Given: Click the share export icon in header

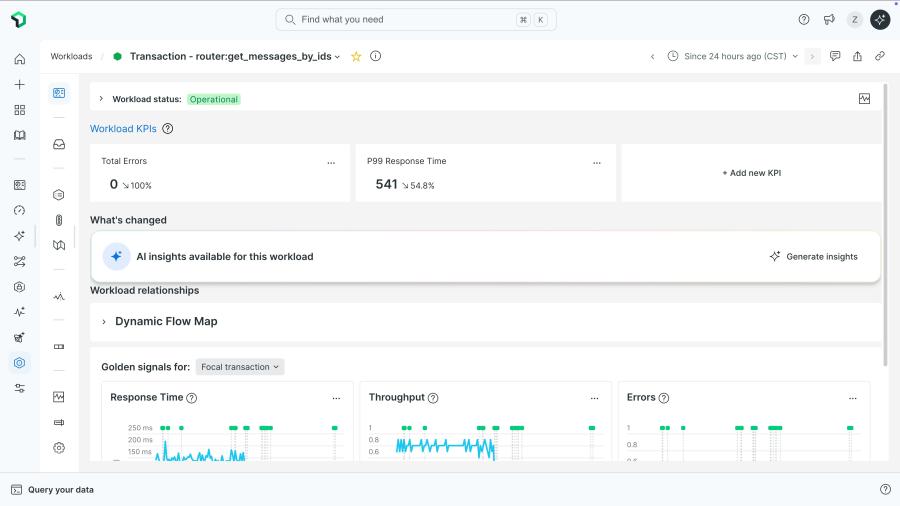Looking at the screenshot, I should 857,56.
